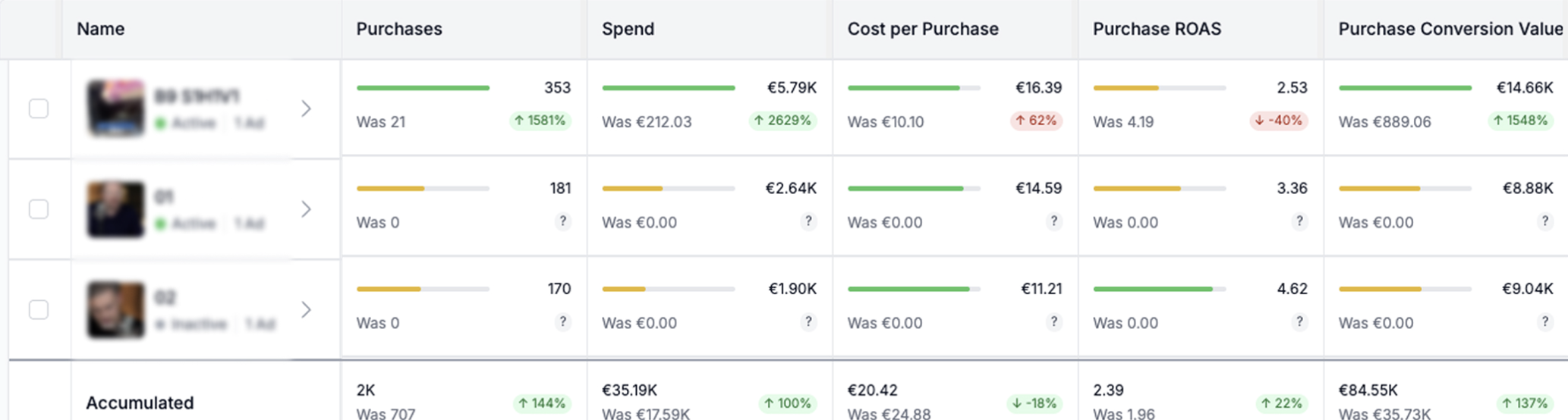Check the box for the inactive 02 row
The height and width of the screenshot is (420, 1568).
point(39,310)
